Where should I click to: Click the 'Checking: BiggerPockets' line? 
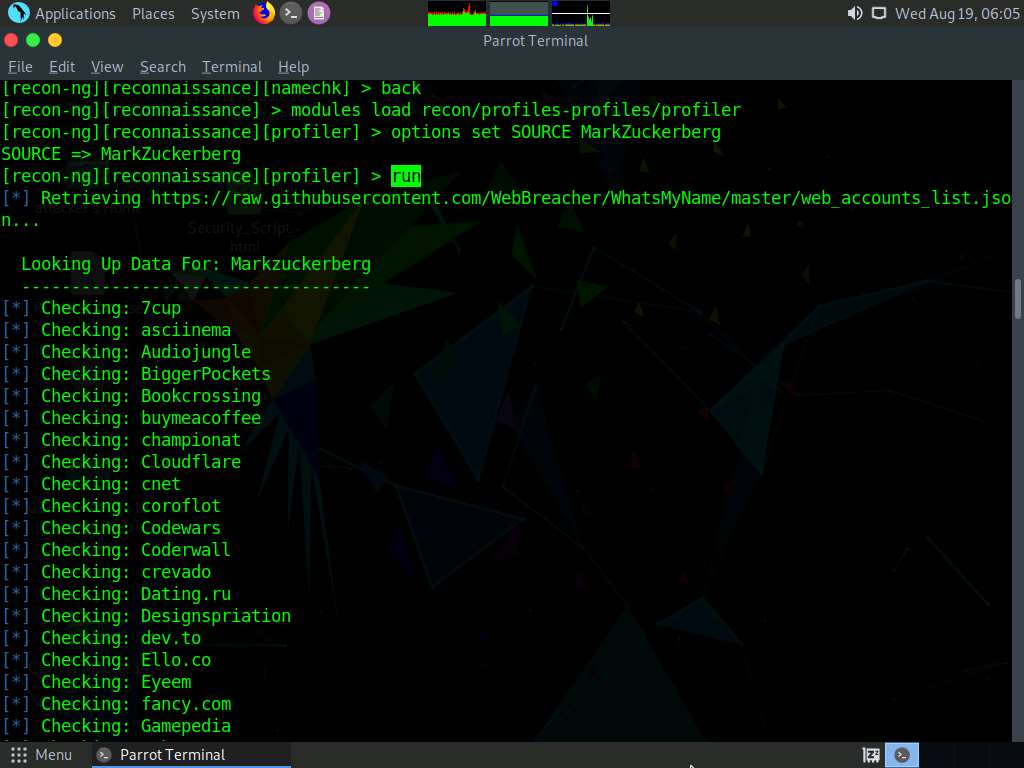click(136, 374)
